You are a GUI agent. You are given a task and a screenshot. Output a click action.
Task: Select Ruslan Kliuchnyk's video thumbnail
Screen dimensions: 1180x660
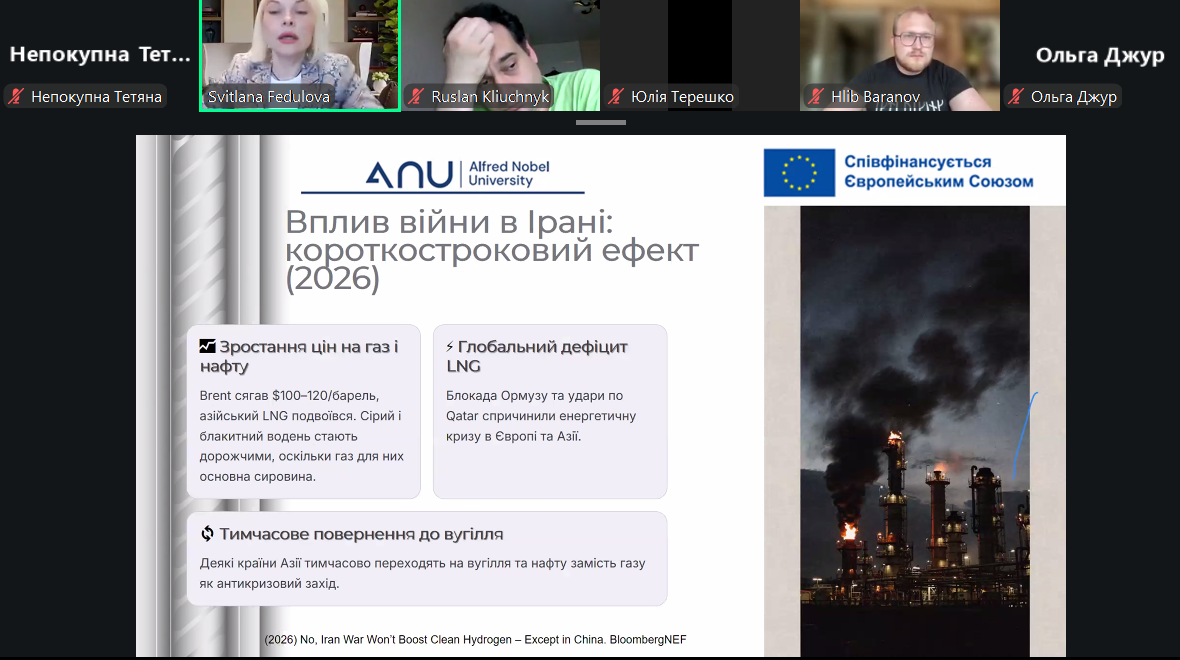500,45
